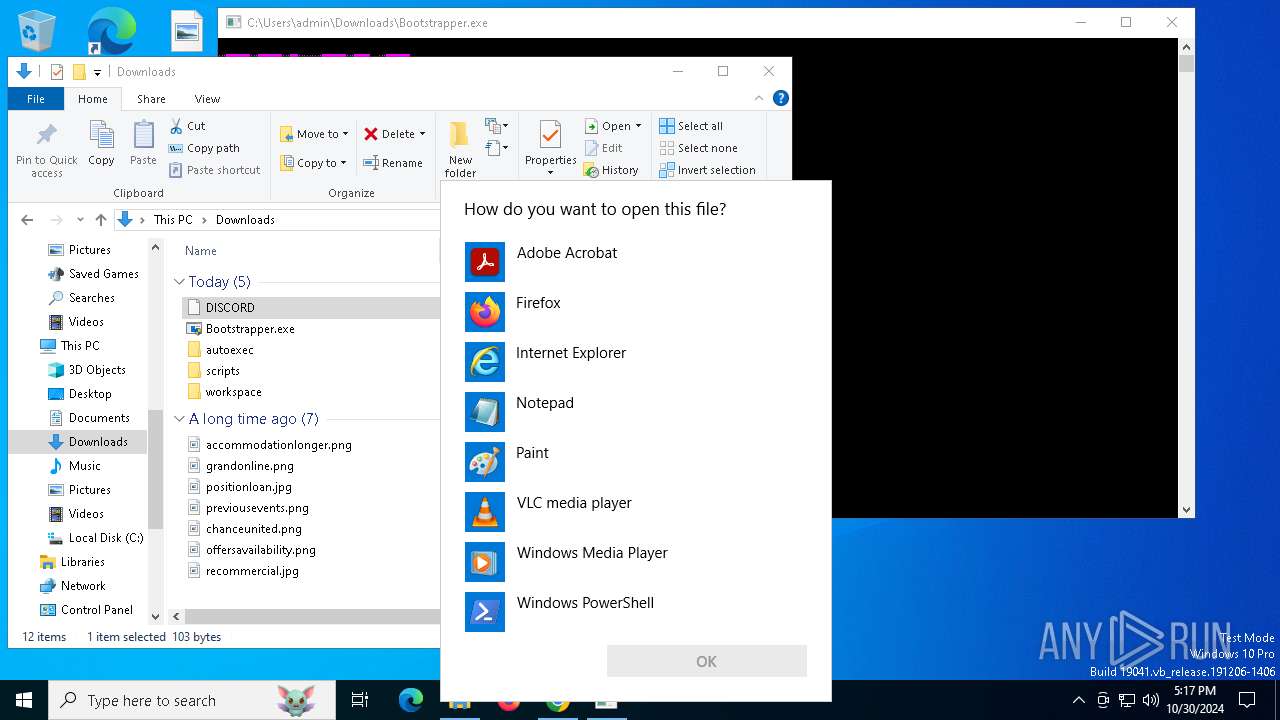
Task: Sort by the Name column header
Action: 201,251
